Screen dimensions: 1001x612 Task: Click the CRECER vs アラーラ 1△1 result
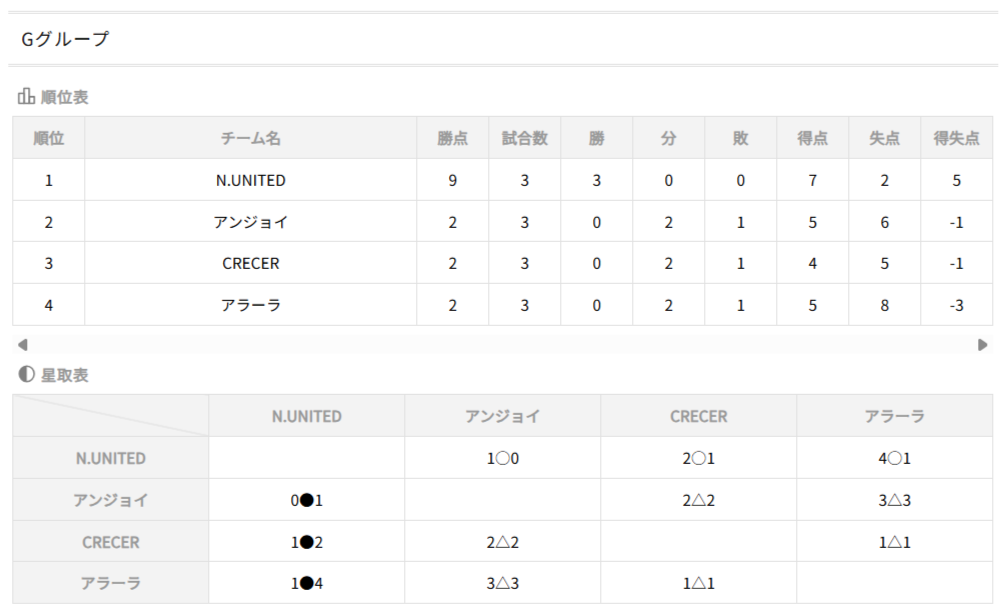(x=894, y=543)
